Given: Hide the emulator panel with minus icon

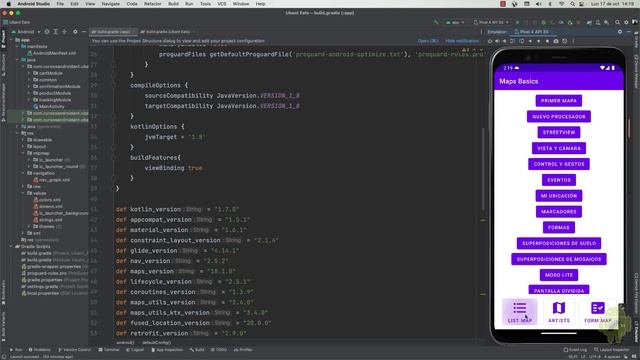Looking at the screenshot, I should coord(629,31).
